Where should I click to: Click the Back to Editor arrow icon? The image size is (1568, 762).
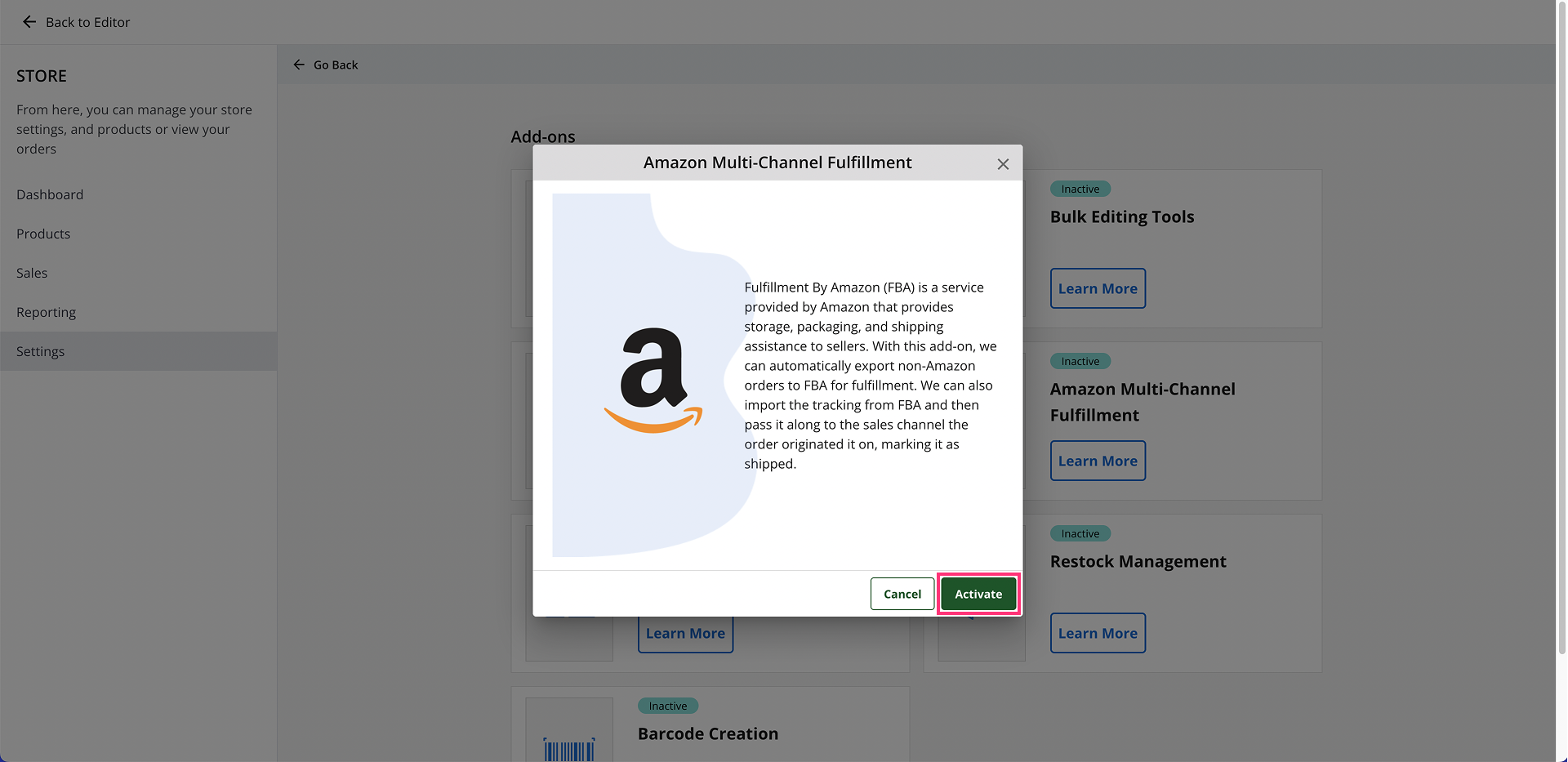coord(29,22)
